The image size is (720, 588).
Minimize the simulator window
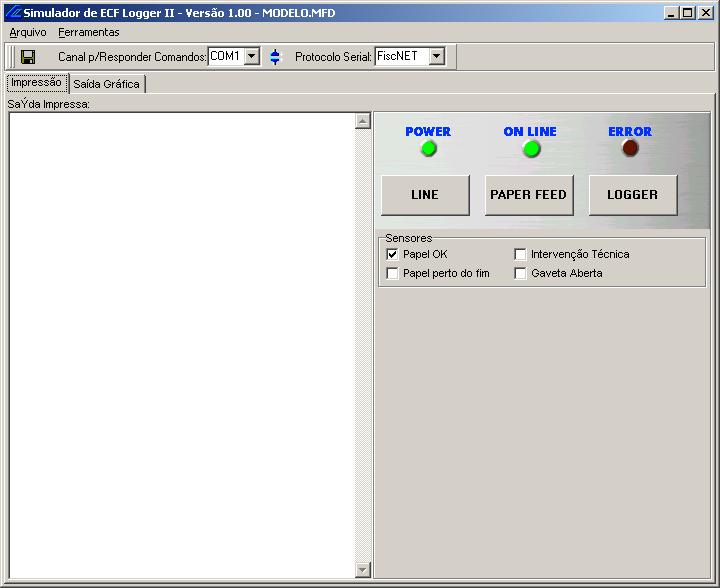click(x=671, y=13)
